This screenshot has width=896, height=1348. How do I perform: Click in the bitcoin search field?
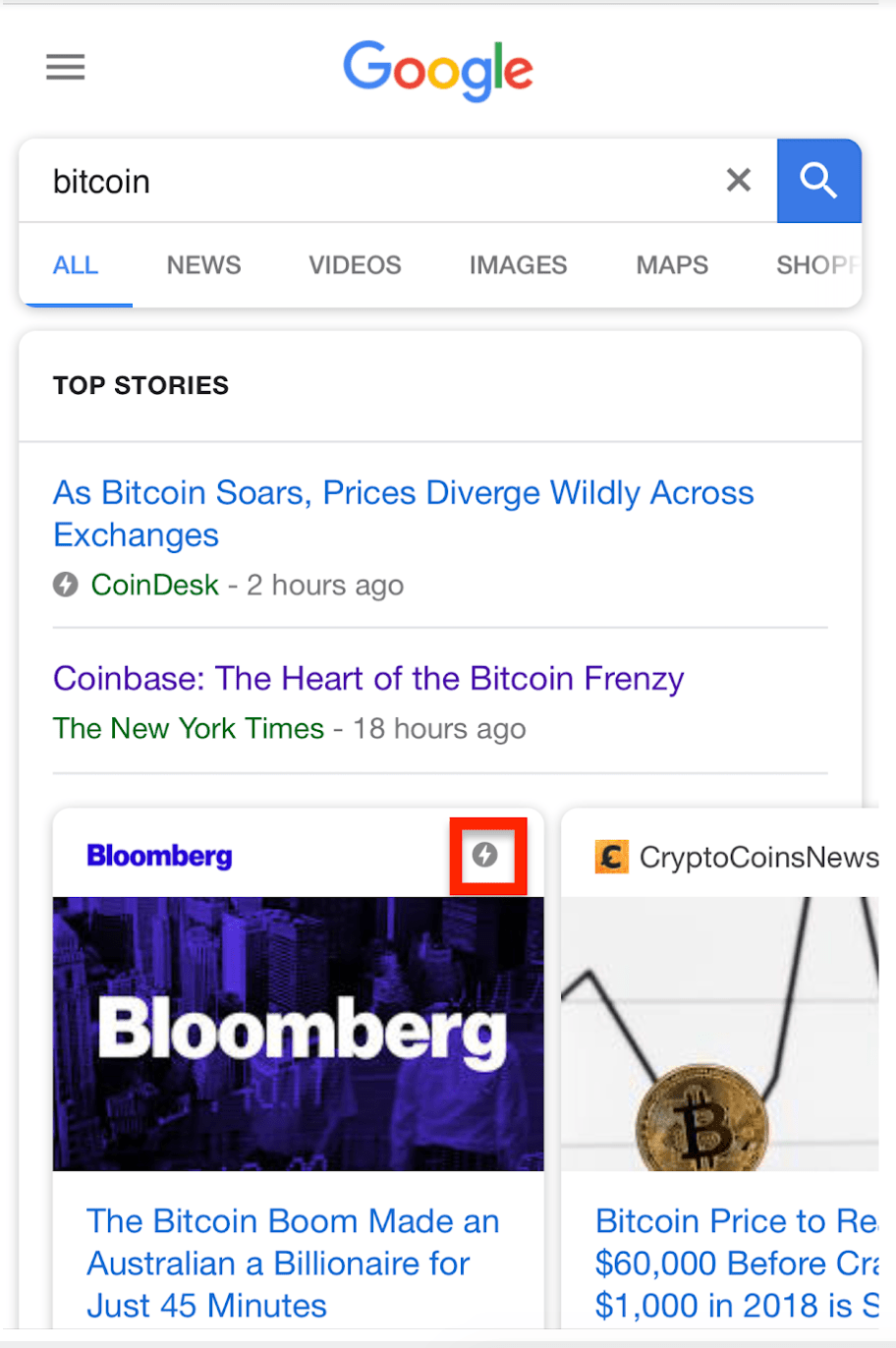(x=373, y=182)
